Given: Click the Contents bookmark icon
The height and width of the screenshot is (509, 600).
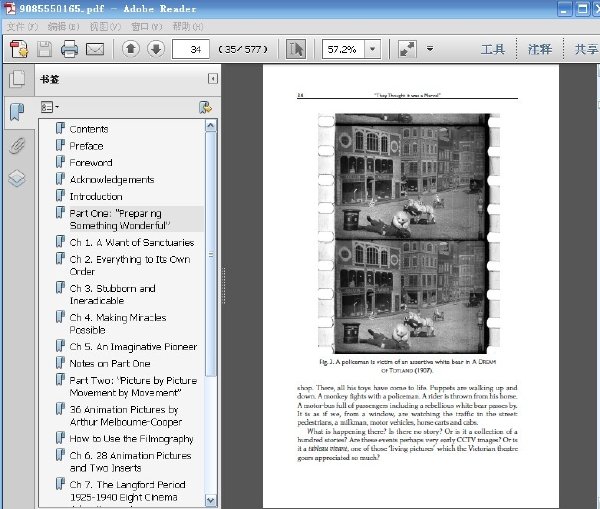Looking at the screenshot, I should [x=60, y=128].
